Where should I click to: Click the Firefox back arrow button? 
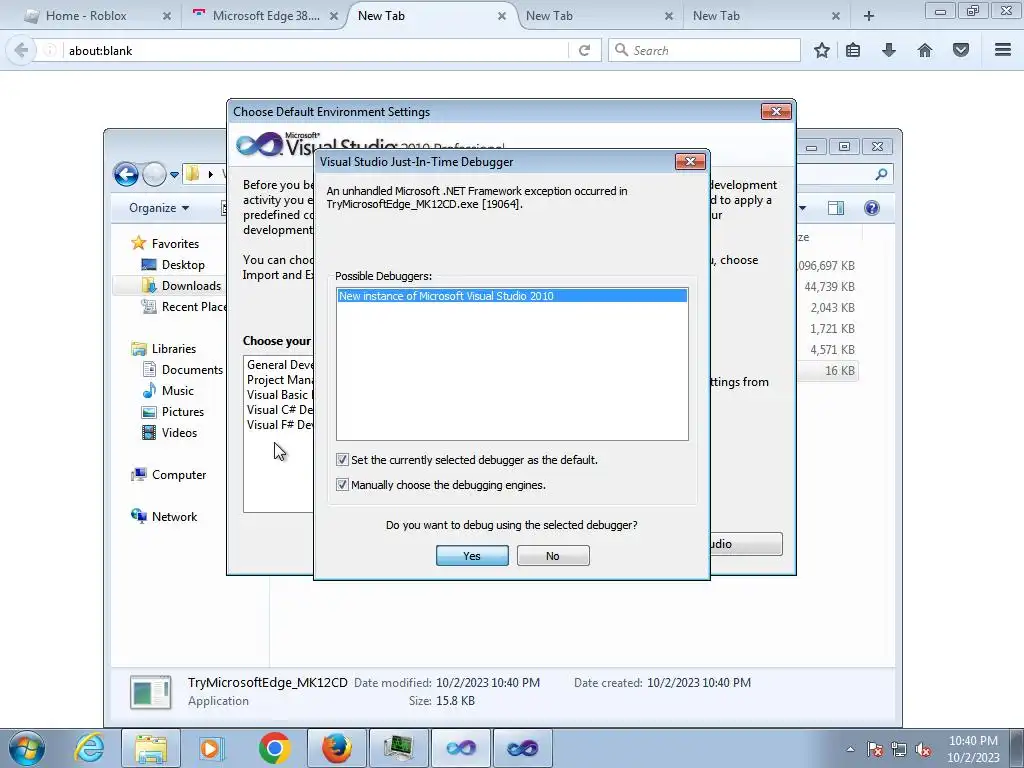tap(21, 50)
